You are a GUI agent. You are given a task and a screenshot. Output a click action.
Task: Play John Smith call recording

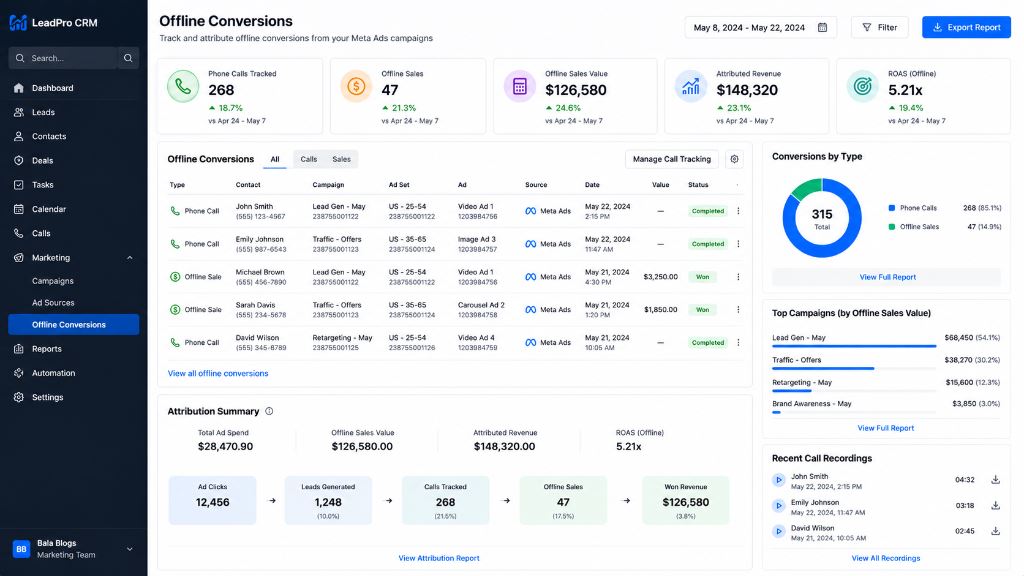778,480
